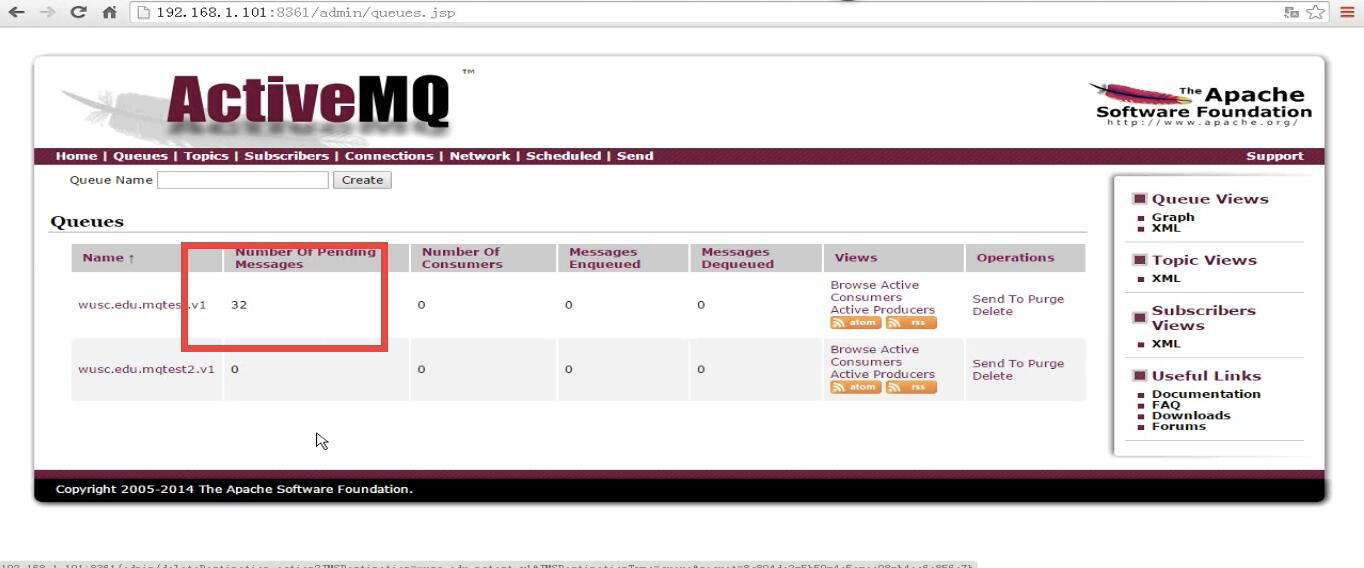Open the Network menu item
This screenshot has width=1364, height=568.
pos(480,156)
